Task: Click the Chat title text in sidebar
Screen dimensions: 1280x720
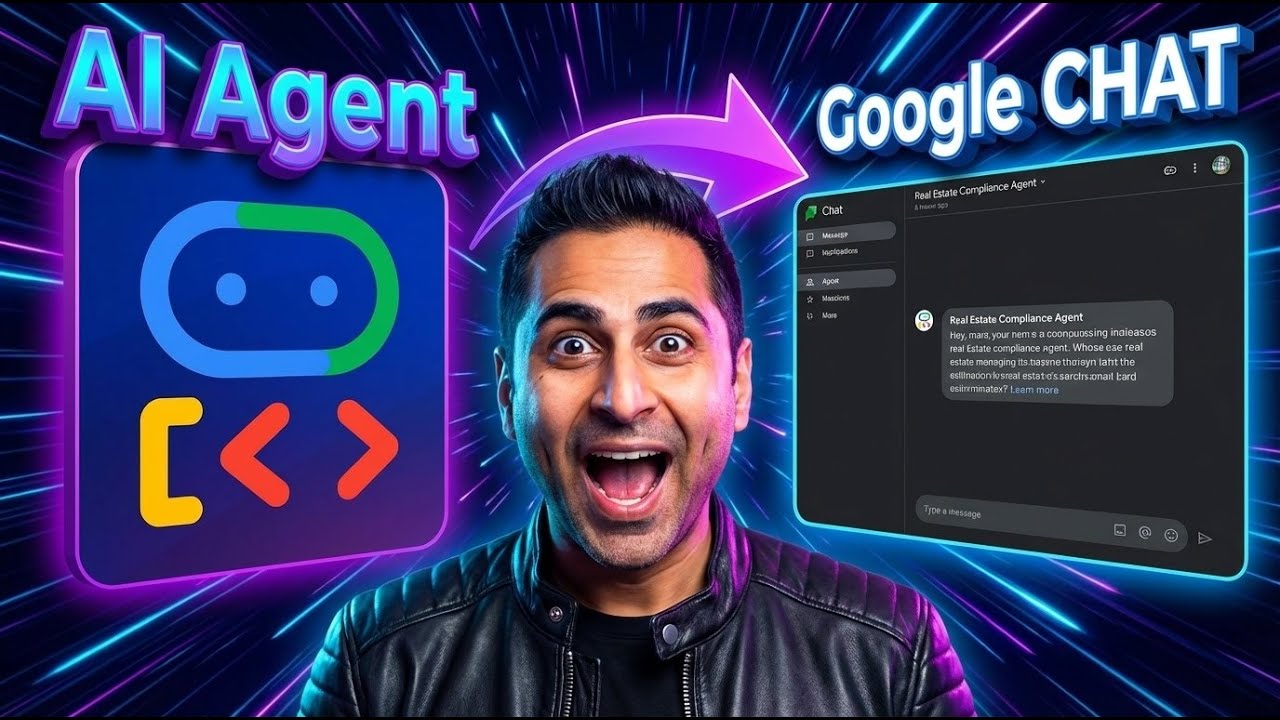Action: click(832, 210)
